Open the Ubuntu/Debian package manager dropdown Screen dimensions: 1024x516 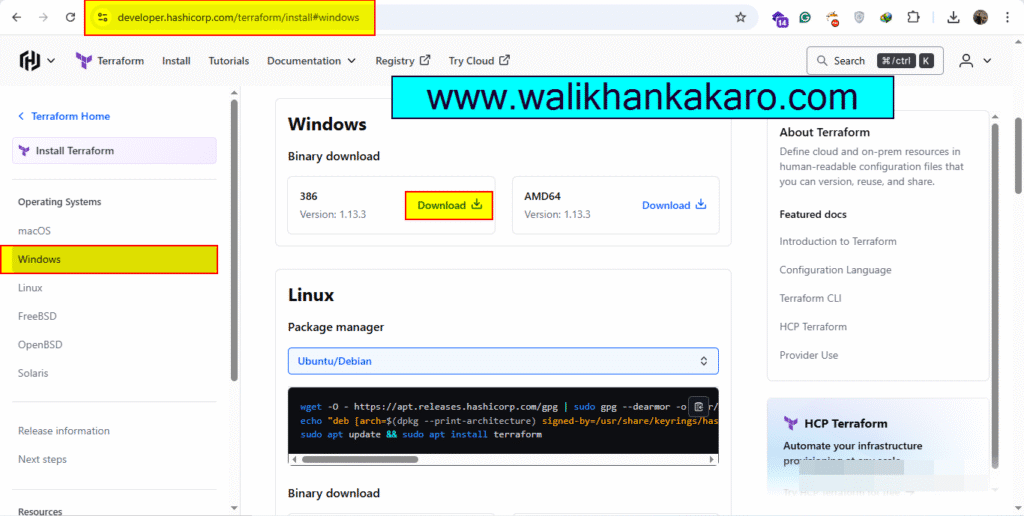point(502,361)
